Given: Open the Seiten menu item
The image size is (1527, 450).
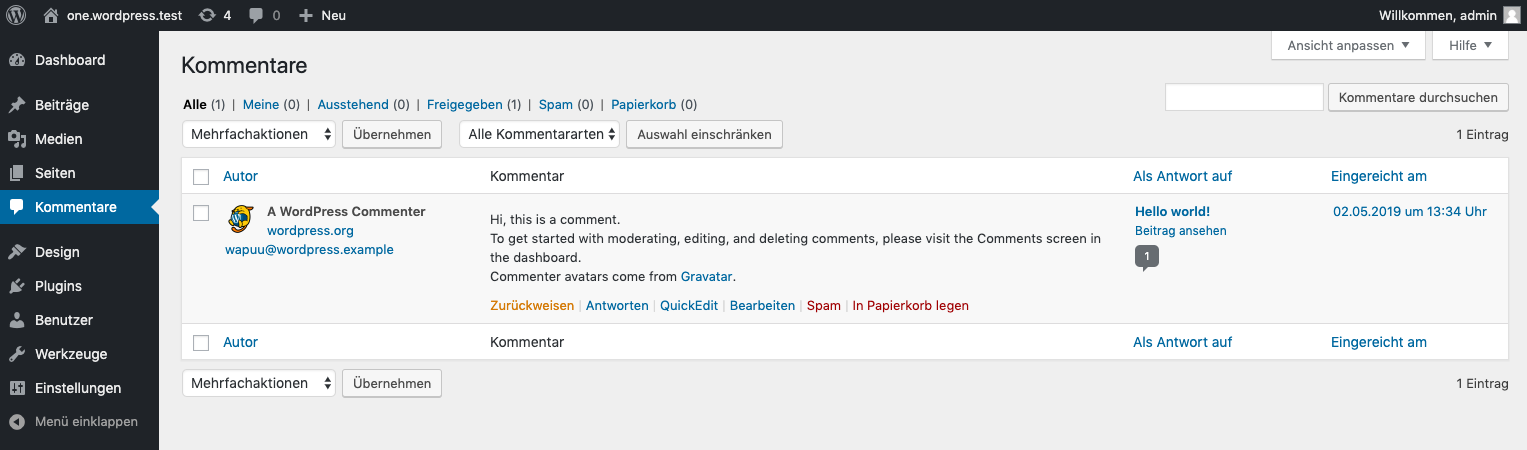Looking at the screenshot, I should (79, 173).
